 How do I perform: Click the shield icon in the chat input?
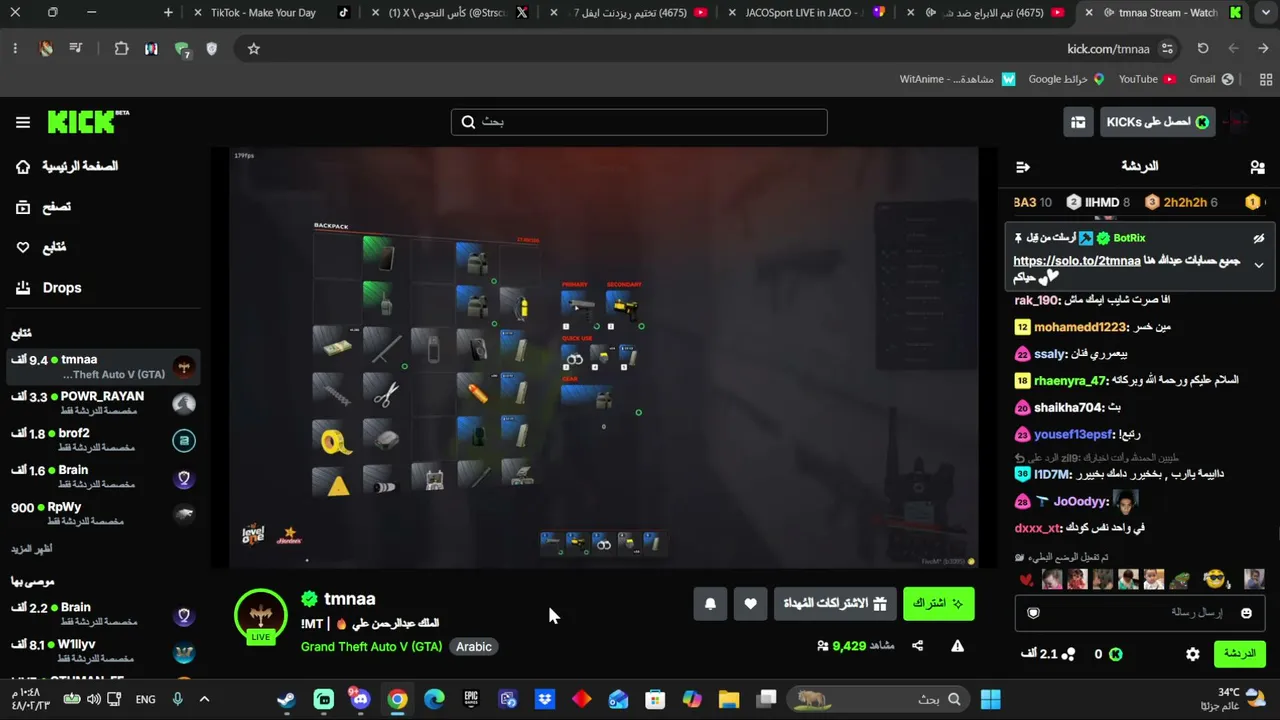[x=1034, y=613]
